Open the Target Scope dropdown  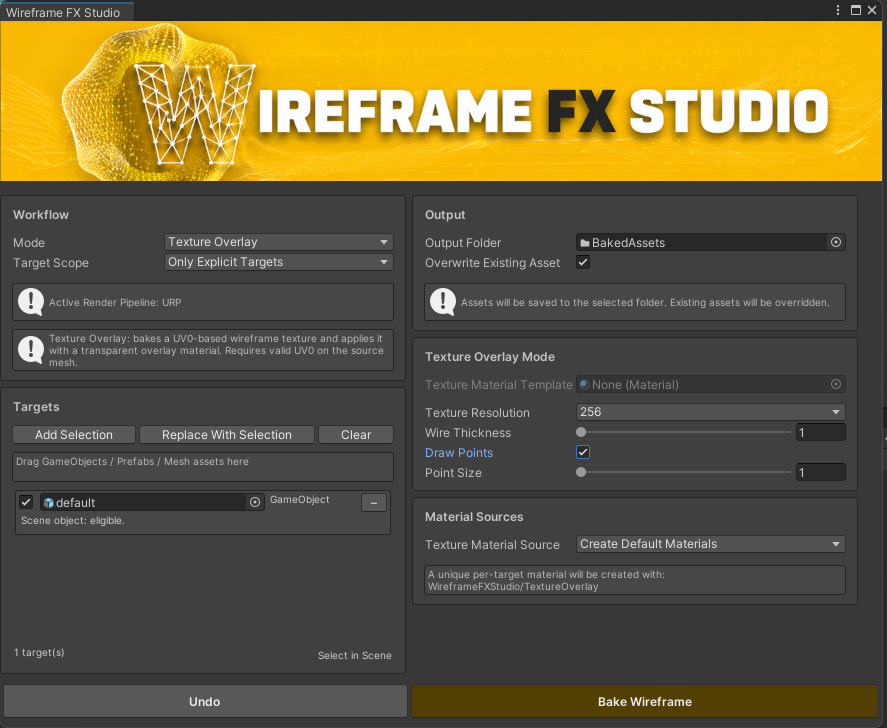pos(278,262)
